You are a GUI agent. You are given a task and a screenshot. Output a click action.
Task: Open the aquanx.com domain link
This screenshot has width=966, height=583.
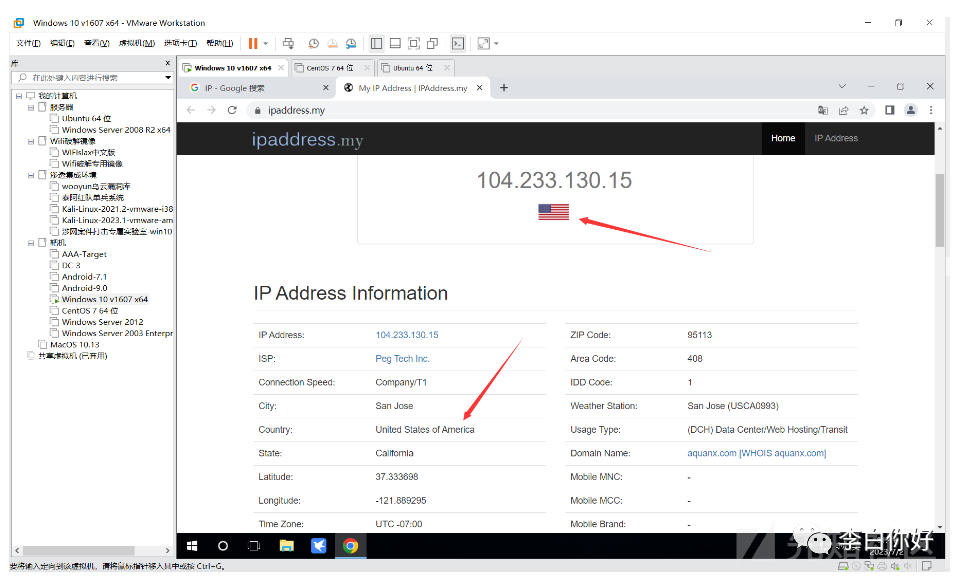757,454
